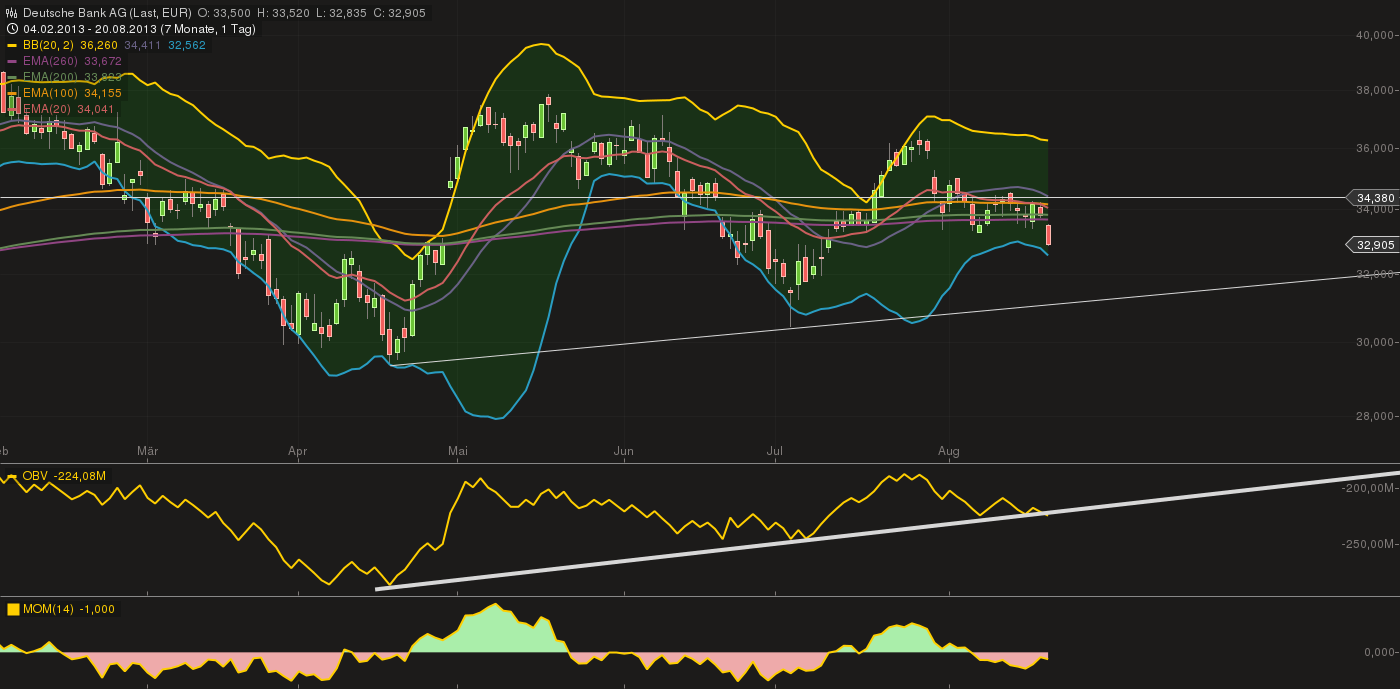Click the 34,380 horizontal line price tag
This screenshot has height=689, width=1400.
coord(1373,198)
